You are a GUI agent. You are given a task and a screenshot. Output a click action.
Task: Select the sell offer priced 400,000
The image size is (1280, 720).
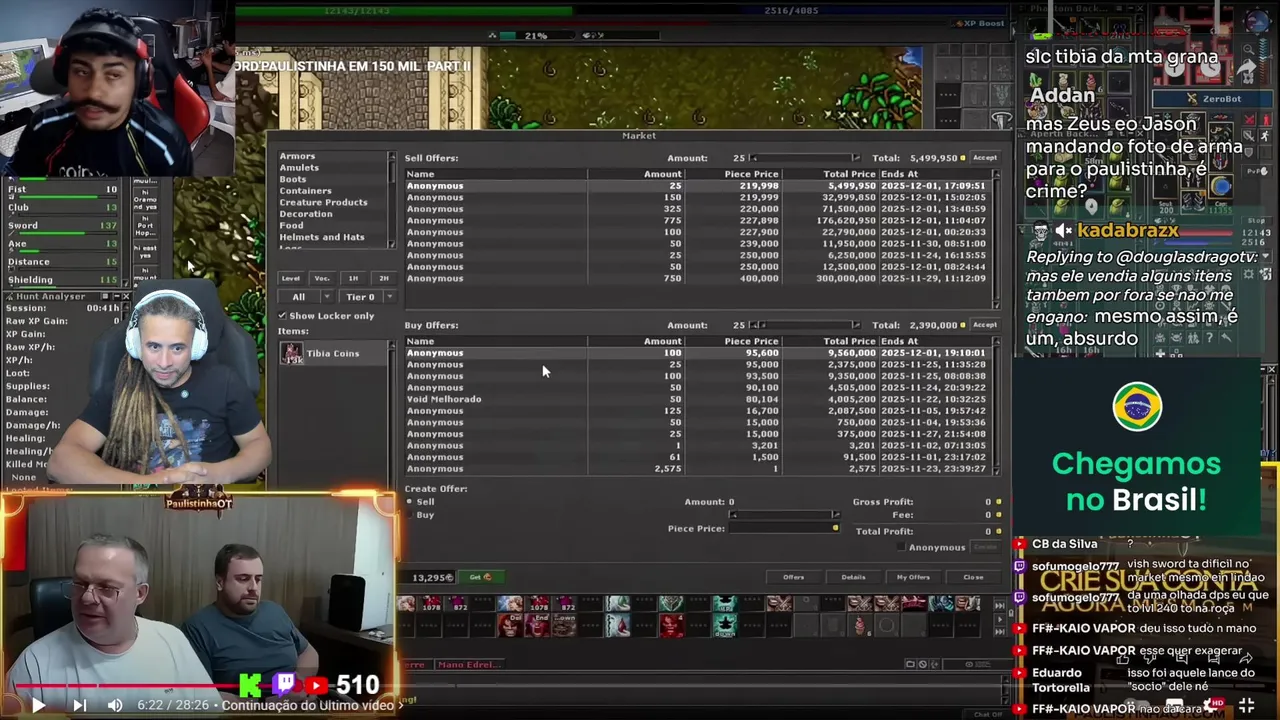click(x=697, y=278)
